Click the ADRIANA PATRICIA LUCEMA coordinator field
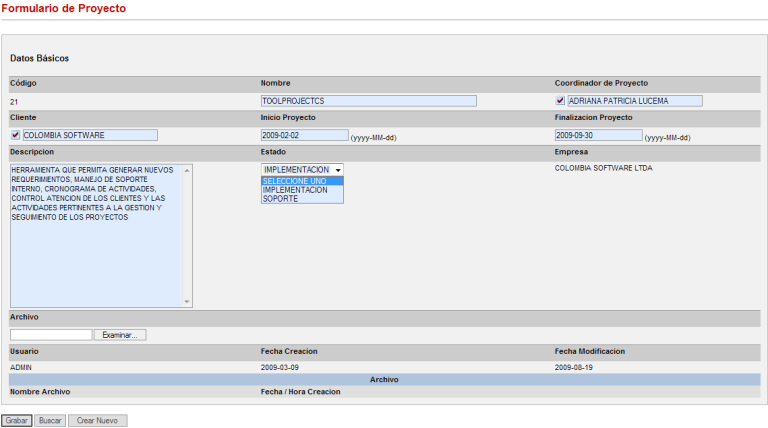This screenshot has height=428, width=768. [x=634, y=101]
